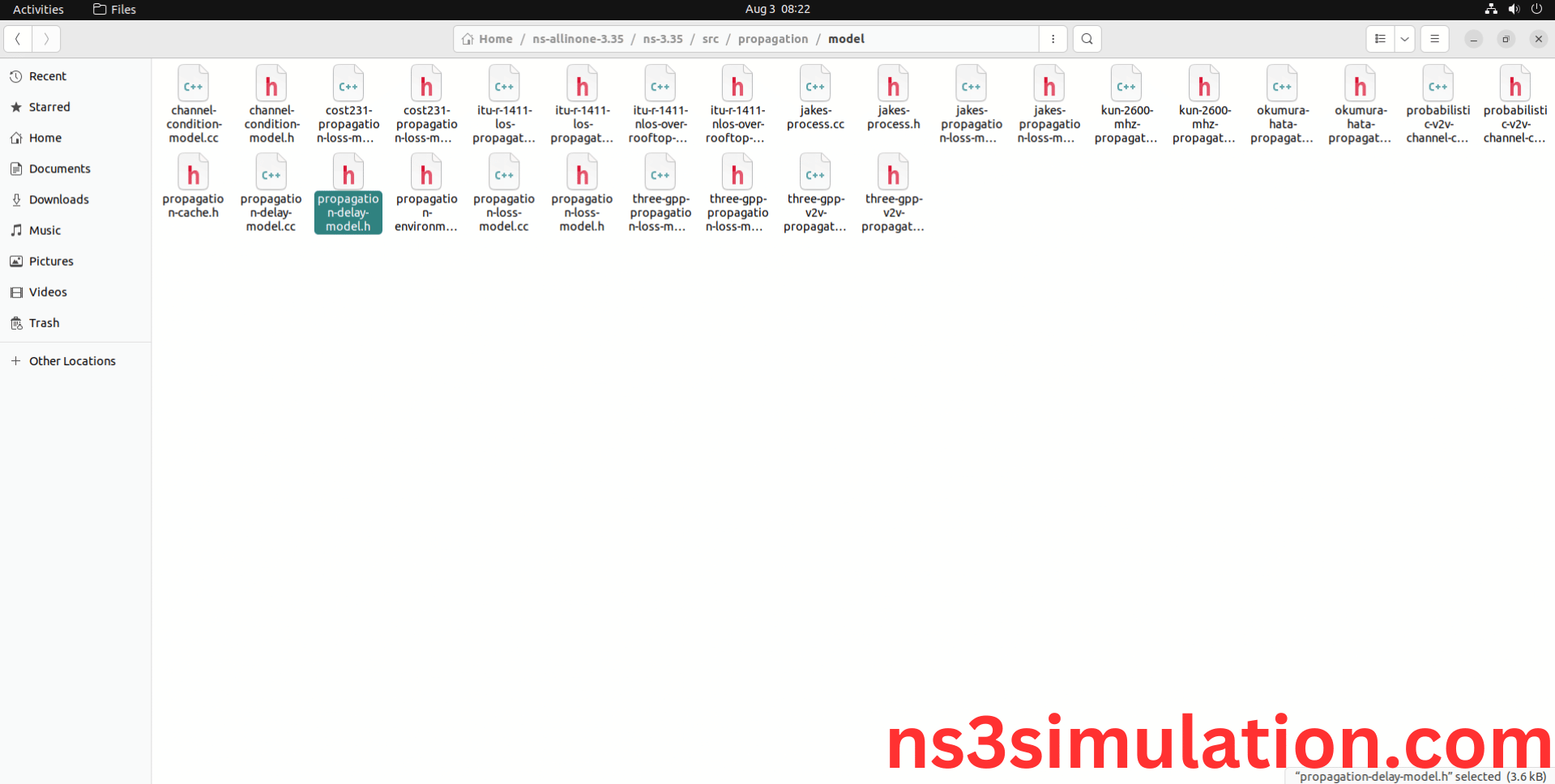Navigate to src folder in breadcrumb
1555x784 pixels.
pyautogui.click(x=710, y=39)
